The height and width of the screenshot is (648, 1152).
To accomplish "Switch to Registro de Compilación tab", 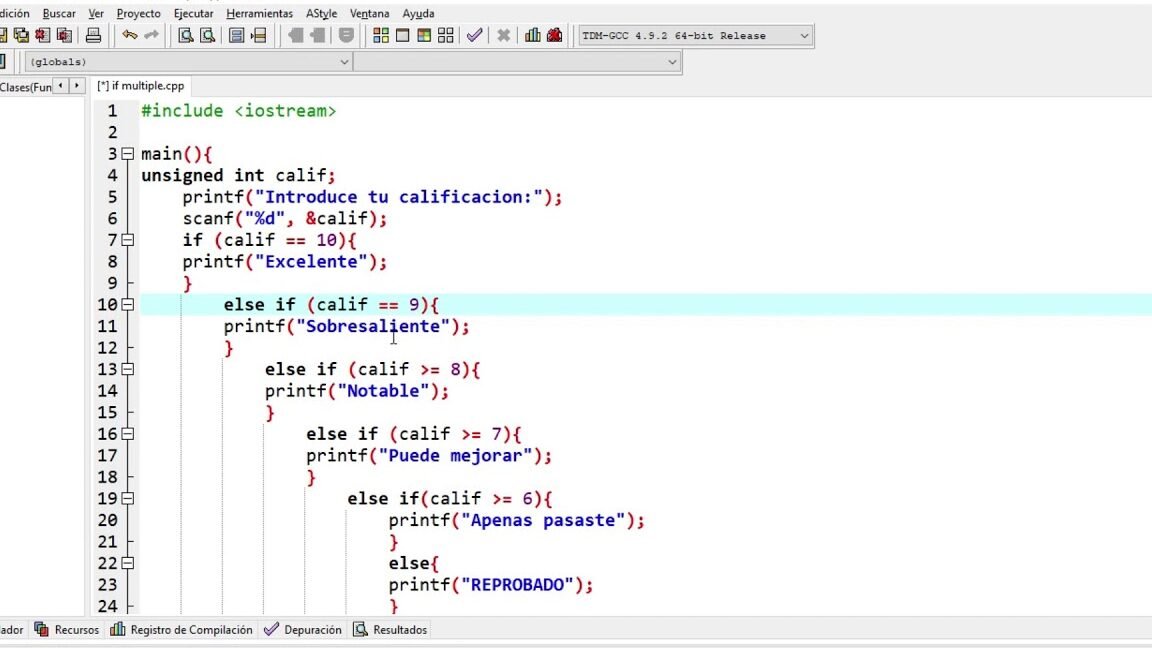I will click(x=182, y=630).
